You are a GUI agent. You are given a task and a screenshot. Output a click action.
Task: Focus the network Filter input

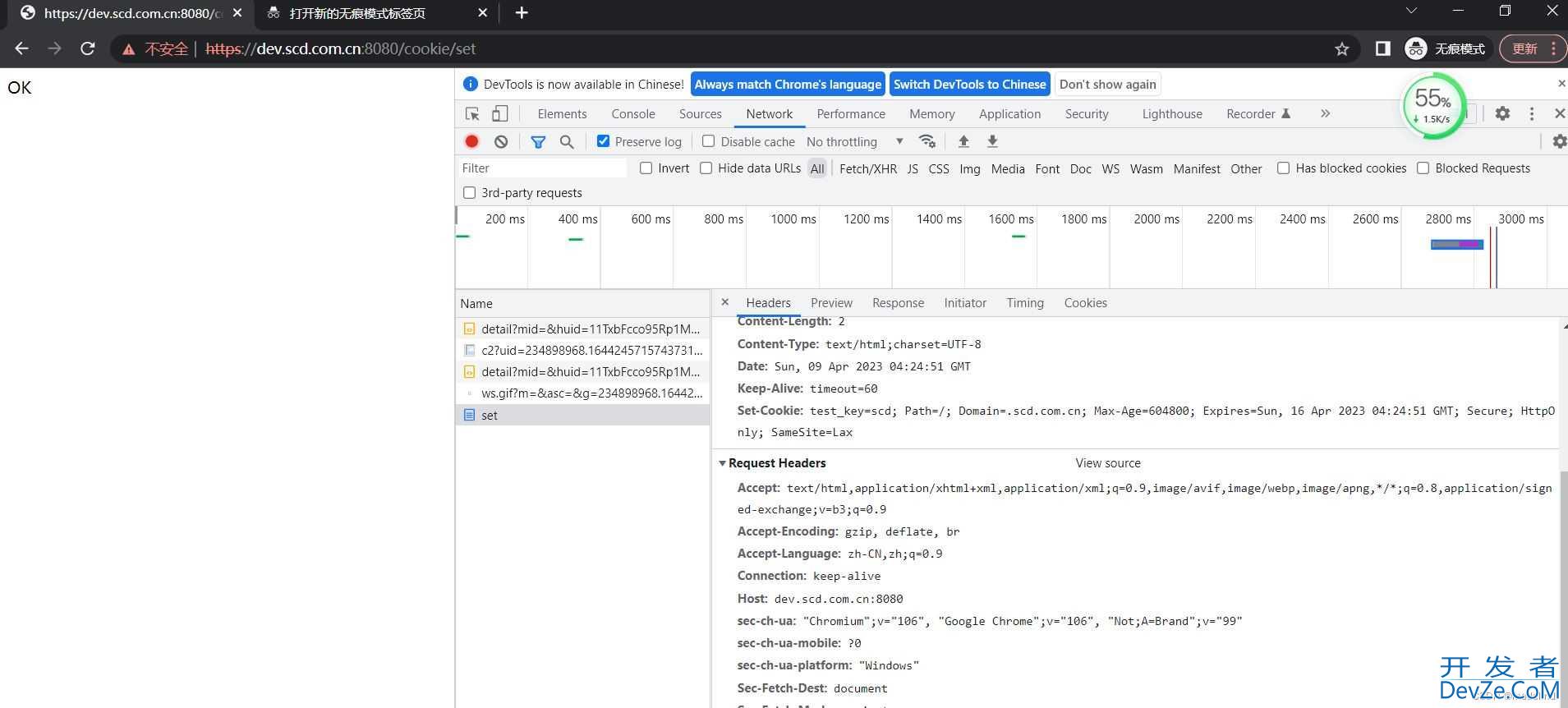tap(542, 168)
